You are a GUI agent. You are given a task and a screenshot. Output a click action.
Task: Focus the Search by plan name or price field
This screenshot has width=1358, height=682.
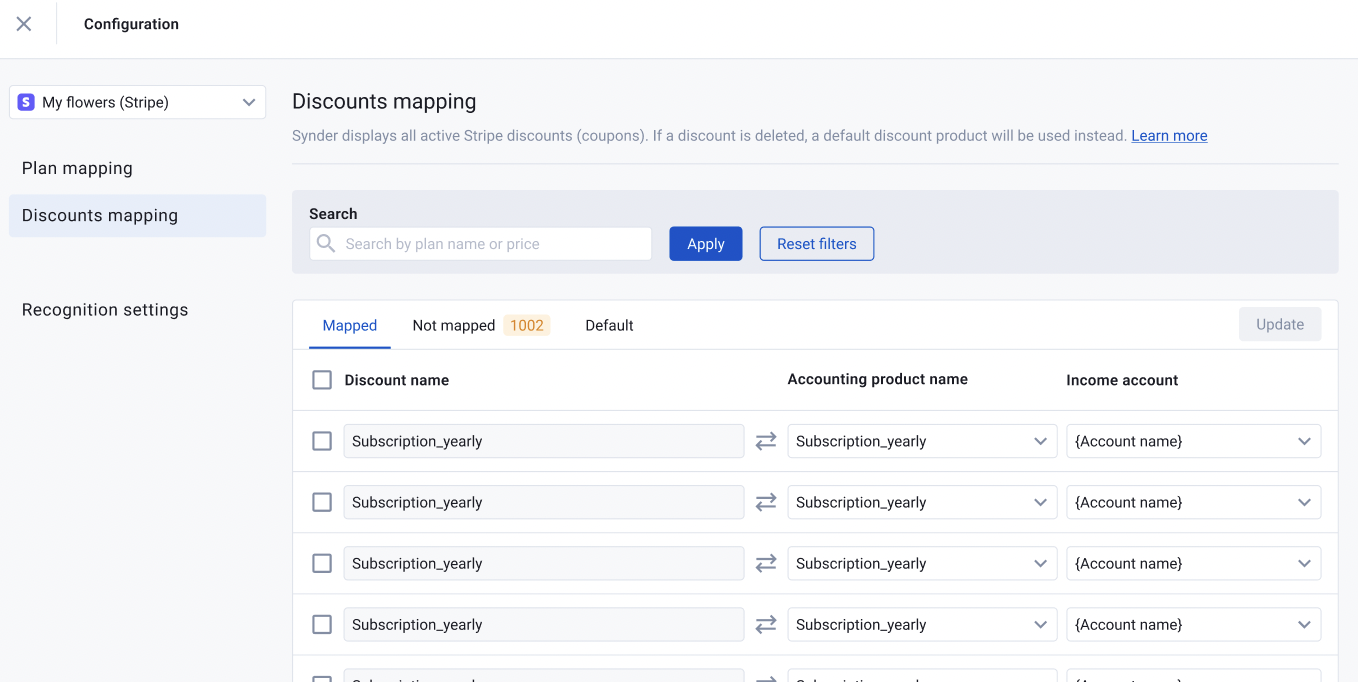click(481, 244)
